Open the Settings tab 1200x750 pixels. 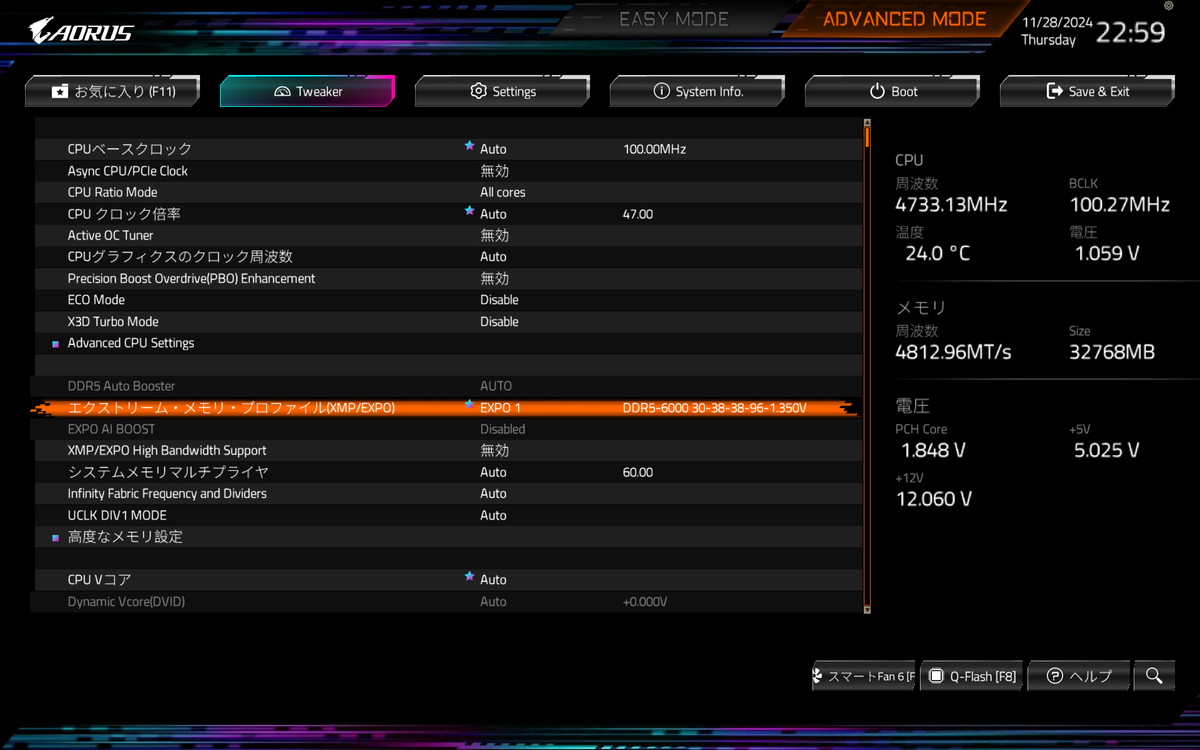point(502,91)
